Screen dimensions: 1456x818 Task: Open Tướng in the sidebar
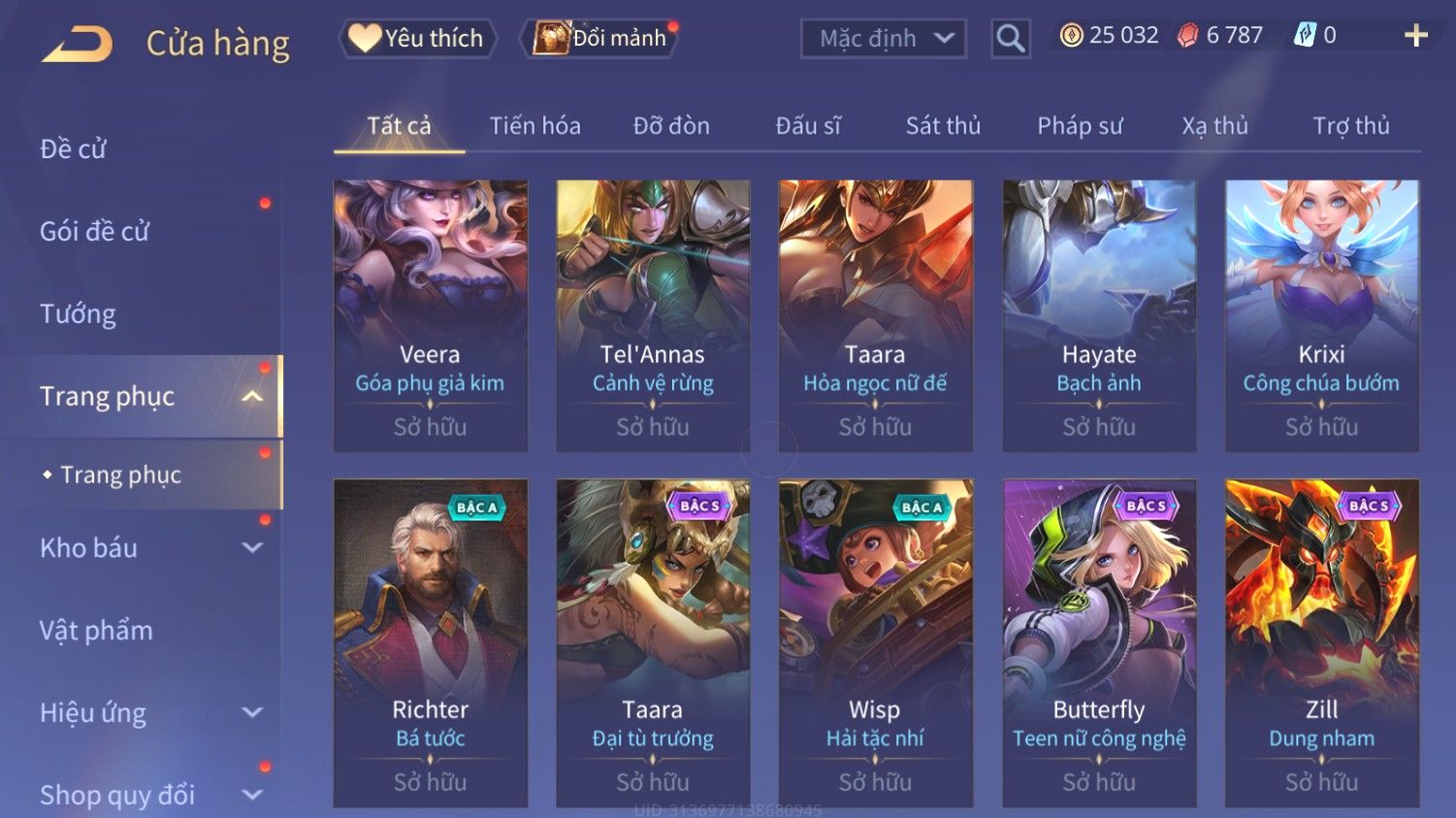[78, 313]
